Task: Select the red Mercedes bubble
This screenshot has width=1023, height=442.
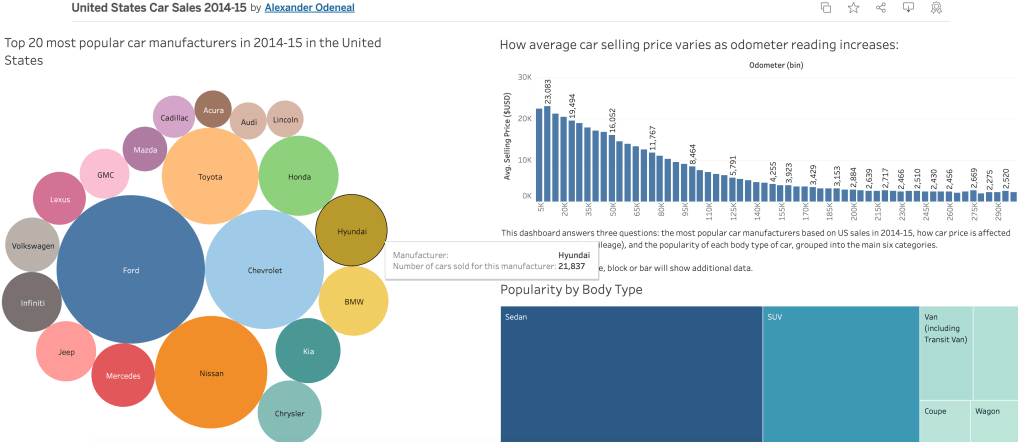Action: click(x=123, y=375)
